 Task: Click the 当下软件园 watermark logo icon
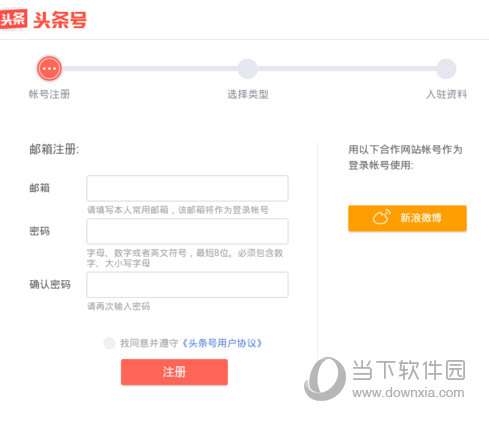coord(325,379)
